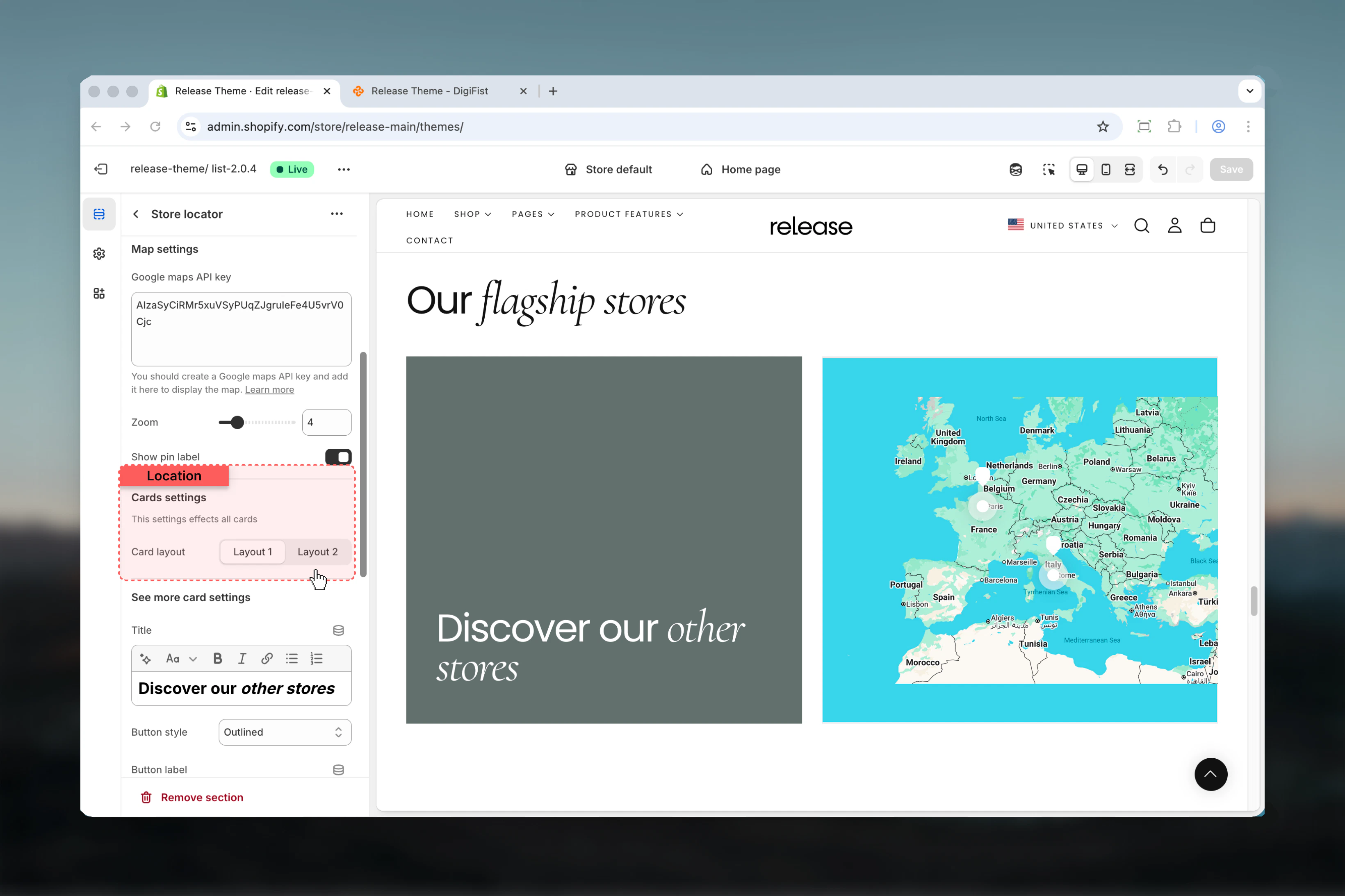Screen dimensions: 1345x896
Task: Close the Release Theme - DigiFist tab
Action: tap(523, 91)
